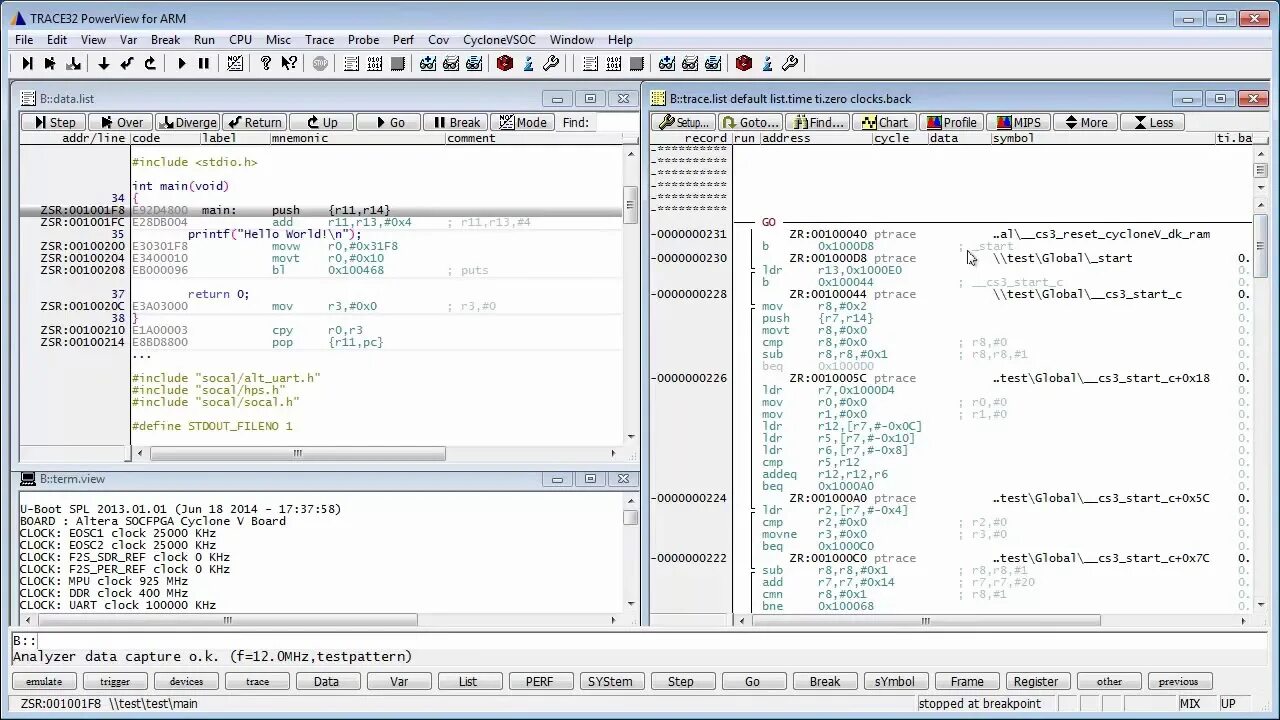The width and height of the screenshot is (1280, 720).
Task: Click the 'sYmbol' softkey at bottom
Action: pos(894,681)
